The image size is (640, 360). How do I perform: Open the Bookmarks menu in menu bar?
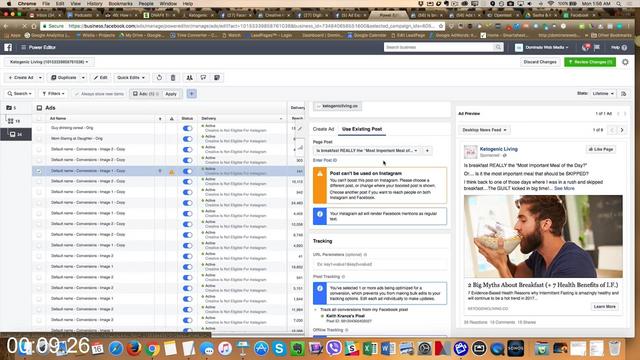pos(120,4)
